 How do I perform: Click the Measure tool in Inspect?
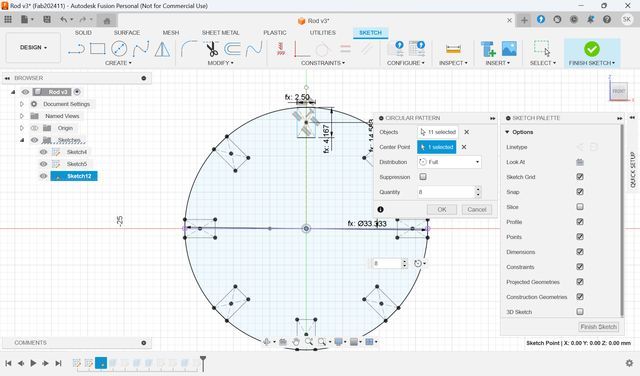coord(453,49)
